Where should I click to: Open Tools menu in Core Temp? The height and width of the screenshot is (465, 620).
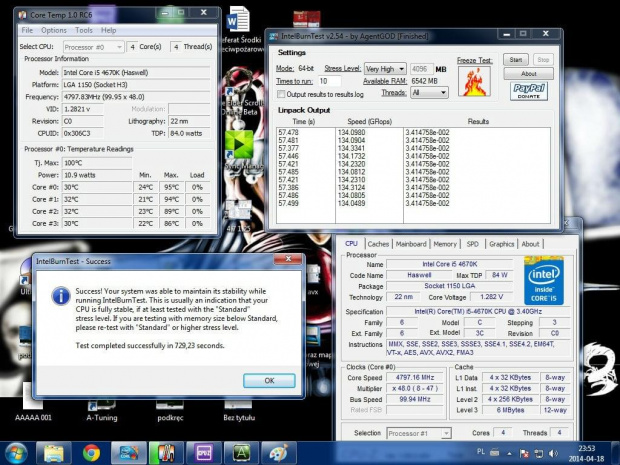84,30
